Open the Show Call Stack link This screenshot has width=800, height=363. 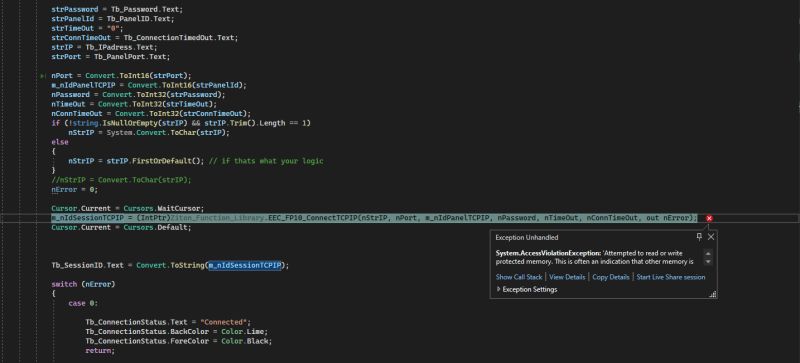[x=519, y=277]
